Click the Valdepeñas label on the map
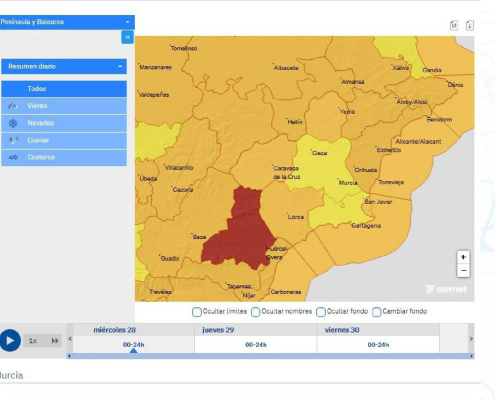Image resolution: width=495 pixels, height=400 pixels. coord(154,95)
